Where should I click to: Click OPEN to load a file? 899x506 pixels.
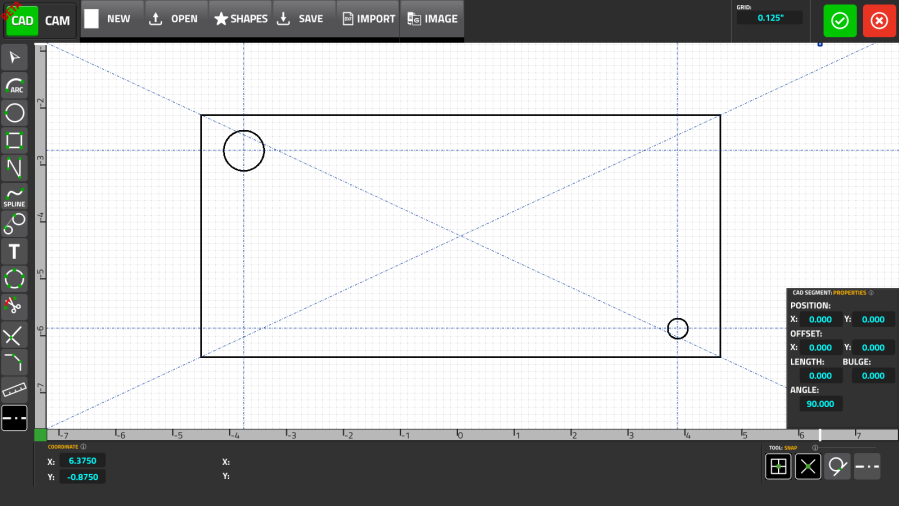point(174,19)
